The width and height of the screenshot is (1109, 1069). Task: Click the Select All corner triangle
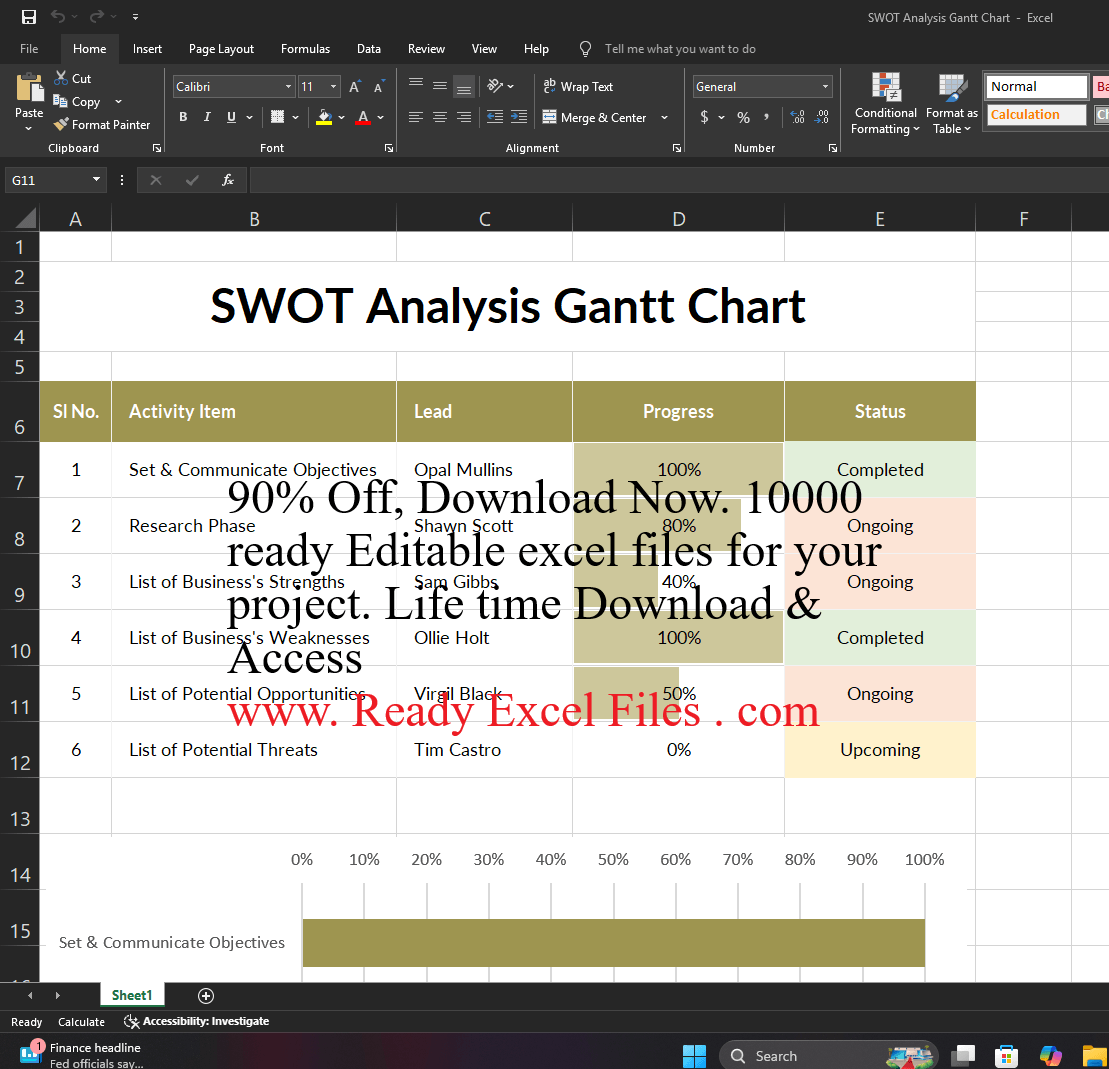(25, 218)
